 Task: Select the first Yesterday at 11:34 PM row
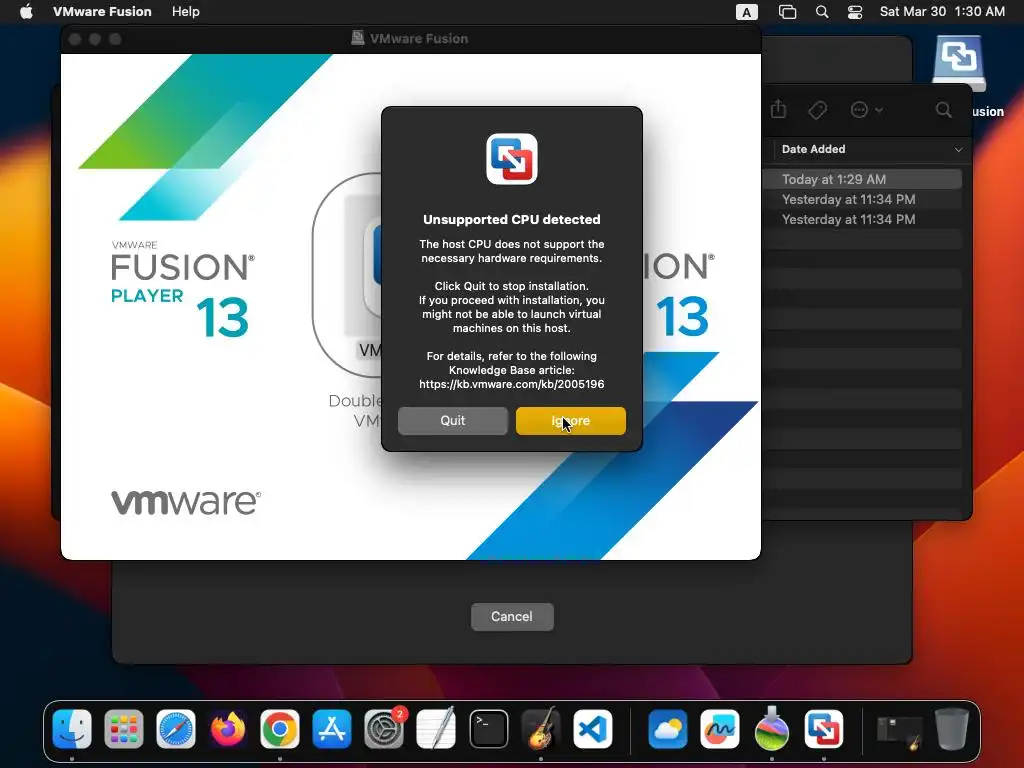[x=863, y=199]
